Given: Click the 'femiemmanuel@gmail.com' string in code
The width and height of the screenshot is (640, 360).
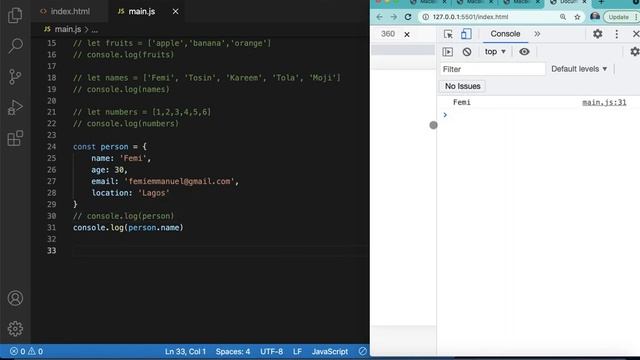Looking at the screenshot, I should [x=179, y=181].
